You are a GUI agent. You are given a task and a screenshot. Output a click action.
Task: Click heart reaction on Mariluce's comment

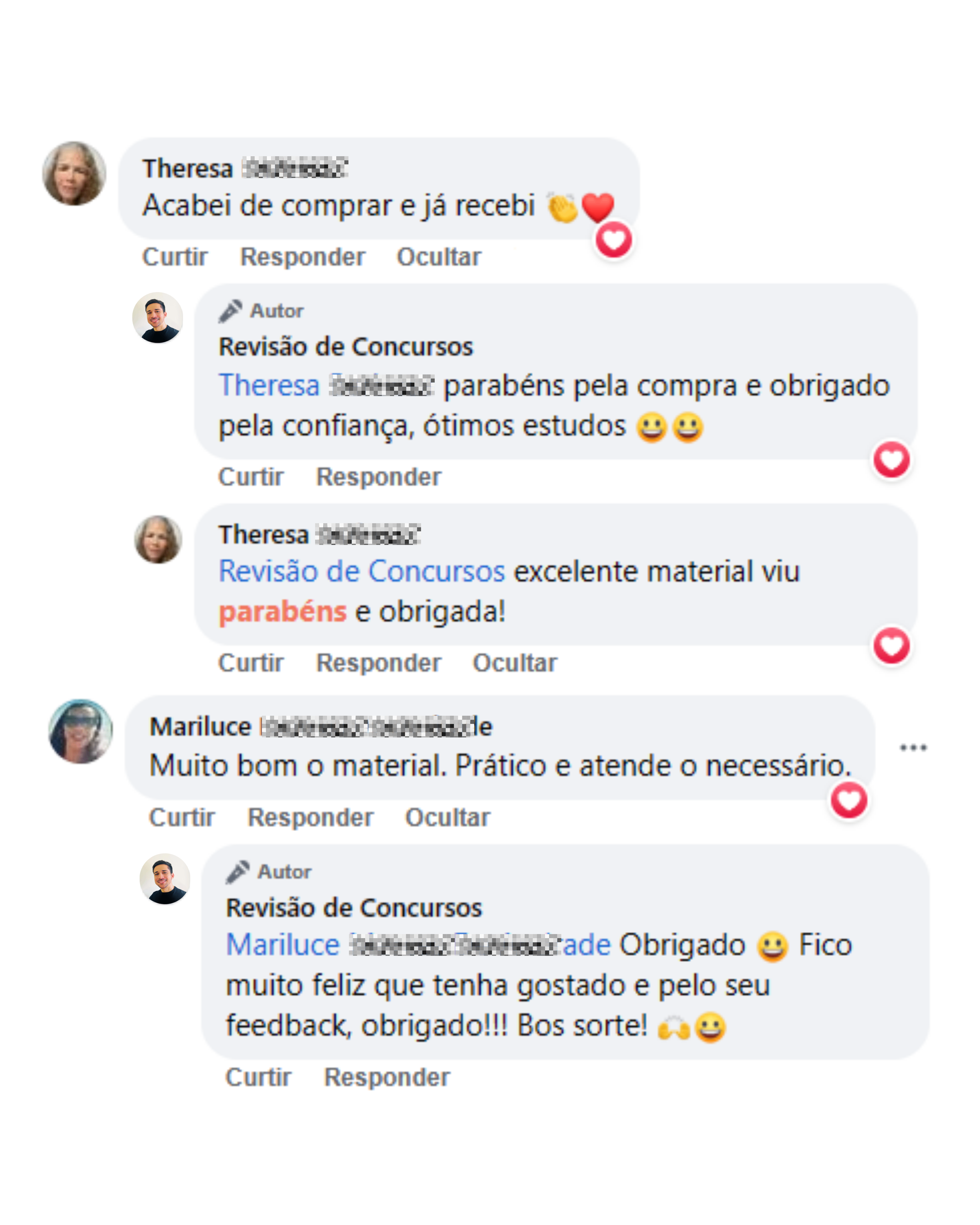coord(849,801)
